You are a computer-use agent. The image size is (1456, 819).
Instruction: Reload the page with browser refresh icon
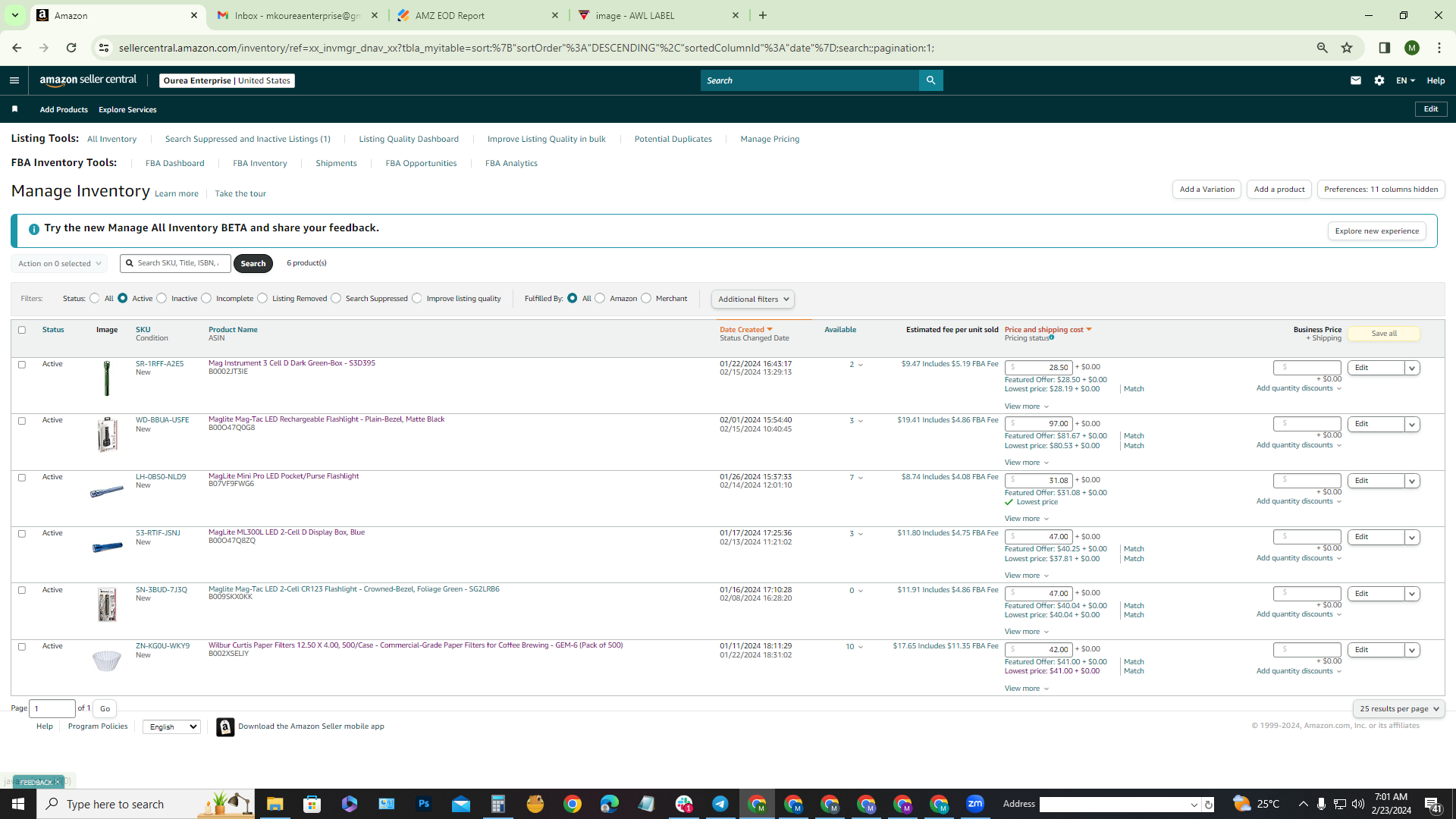[71, 48]
